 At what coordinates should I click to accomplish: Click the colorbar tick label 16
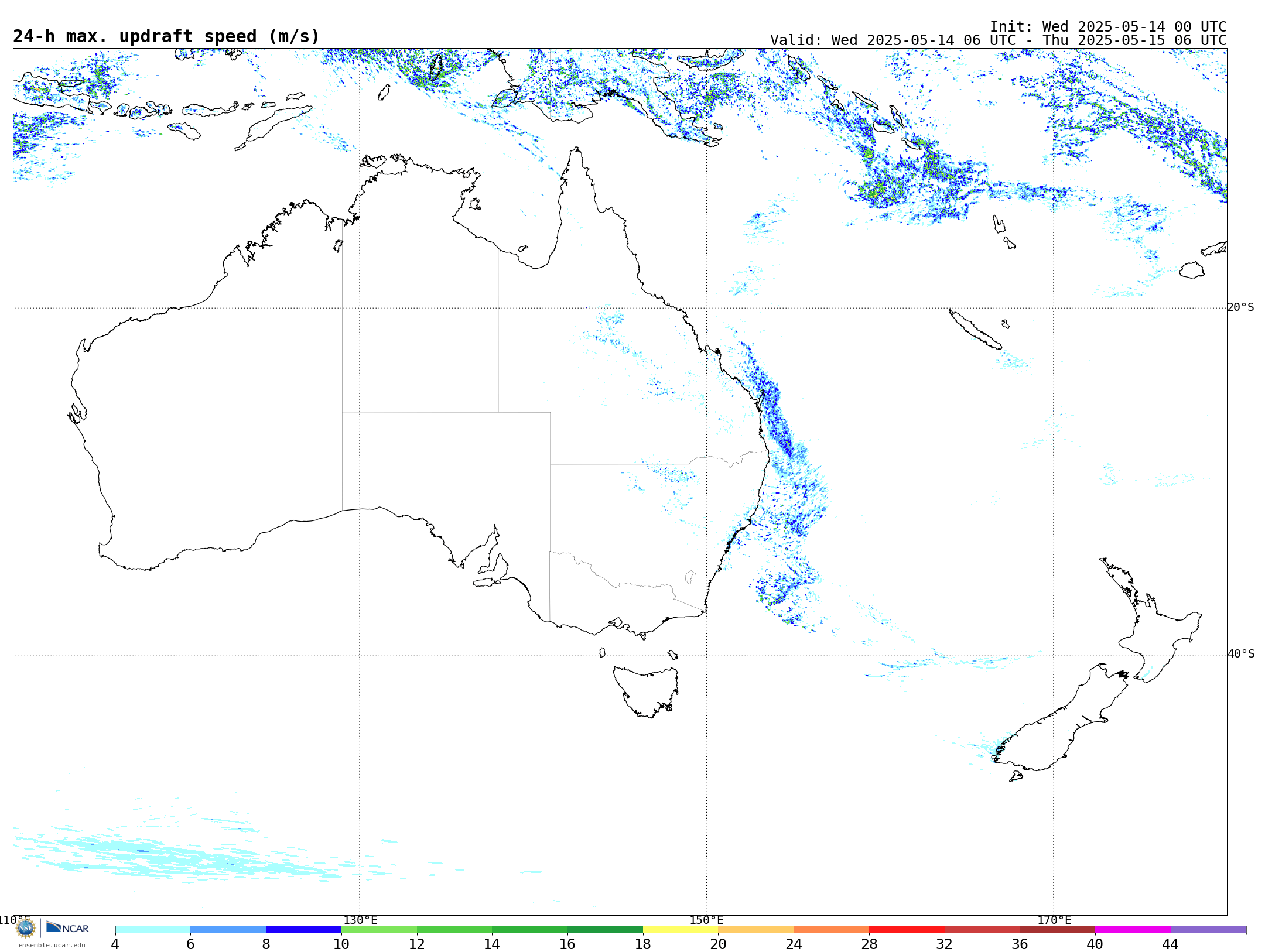pos(567,944)
